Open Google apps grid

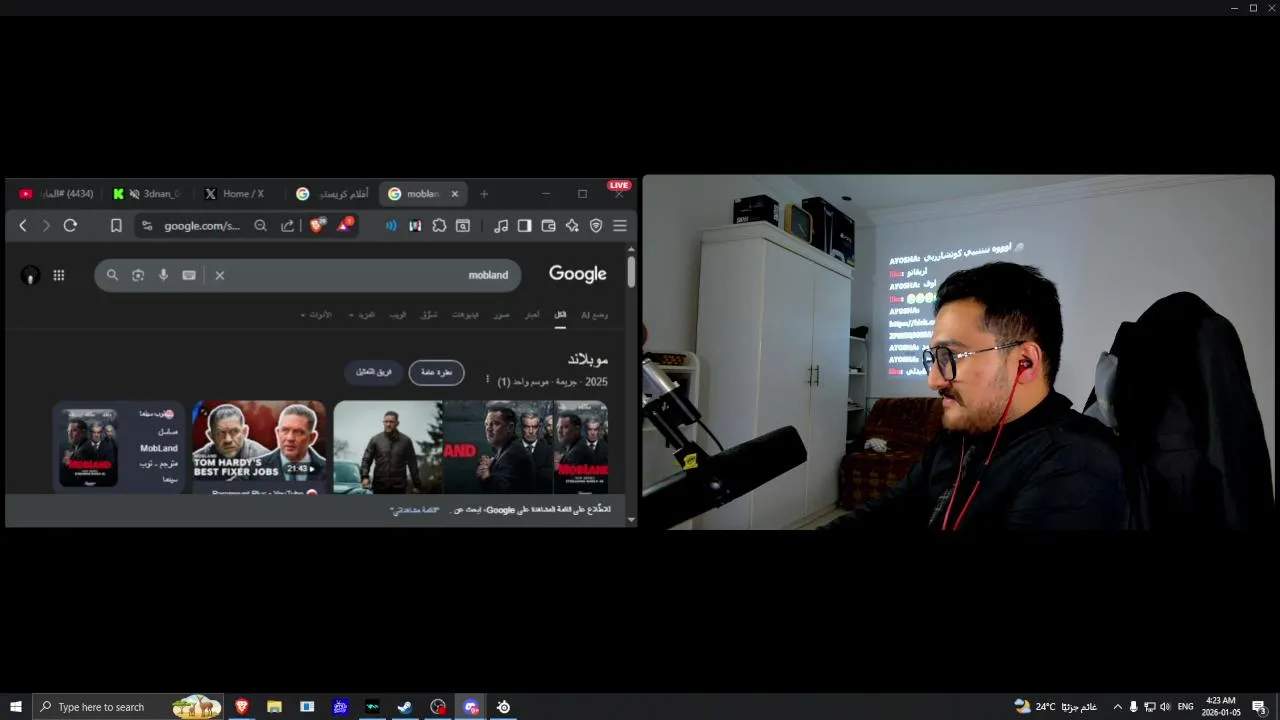(x=59, y=275)
